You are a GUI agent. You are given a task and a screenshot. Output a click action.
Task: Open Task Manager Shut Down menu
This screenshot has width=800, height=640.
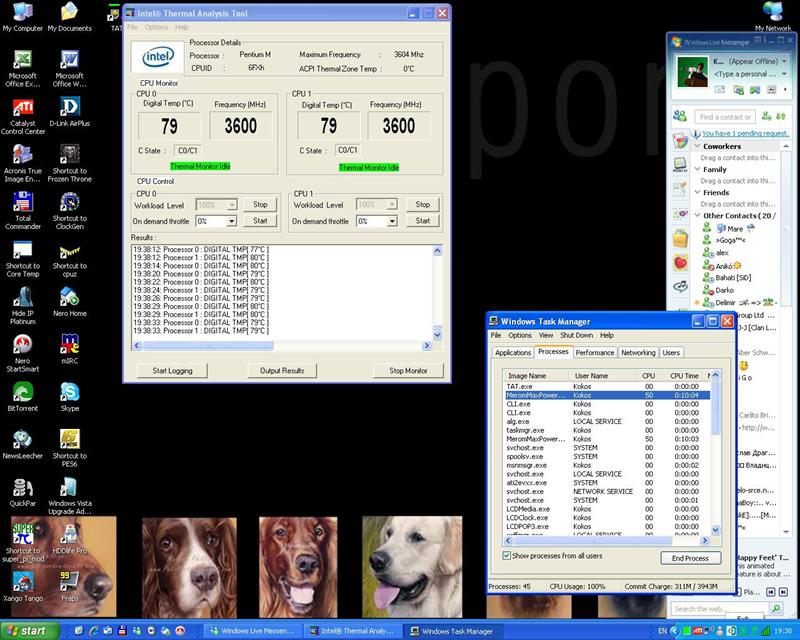576,335
